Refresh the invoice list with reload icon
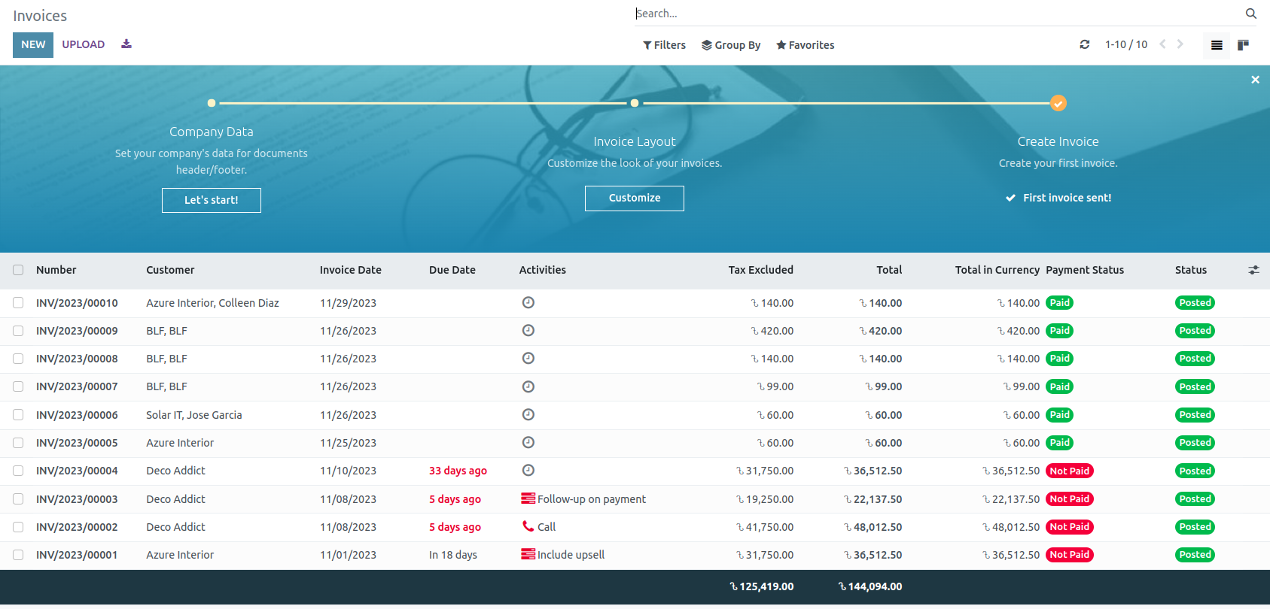 pos(1084,45)
